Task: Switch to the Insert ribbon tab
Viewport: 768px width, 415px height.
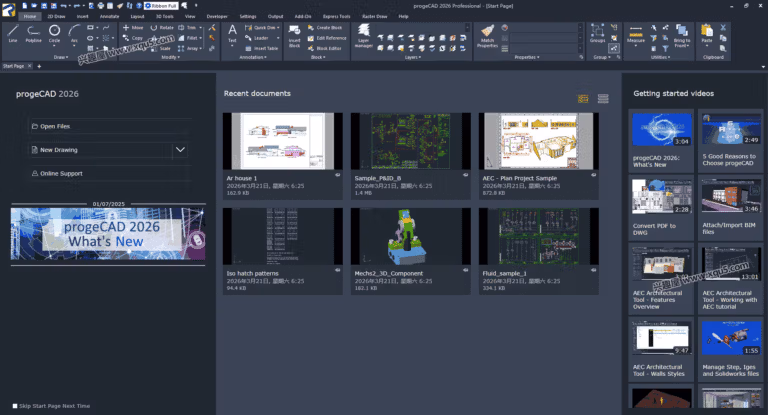Action: pyautogui.click(x=83, y=17)
